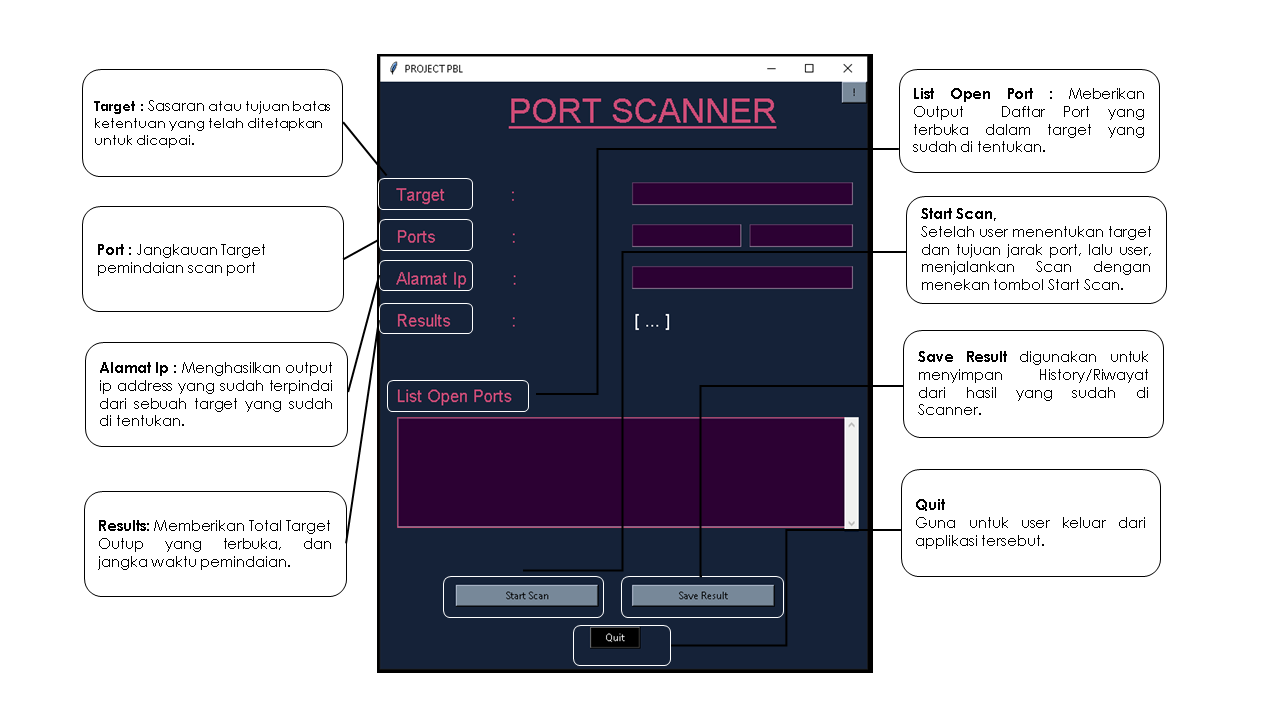Click the exclamation info button

[853, 92]
